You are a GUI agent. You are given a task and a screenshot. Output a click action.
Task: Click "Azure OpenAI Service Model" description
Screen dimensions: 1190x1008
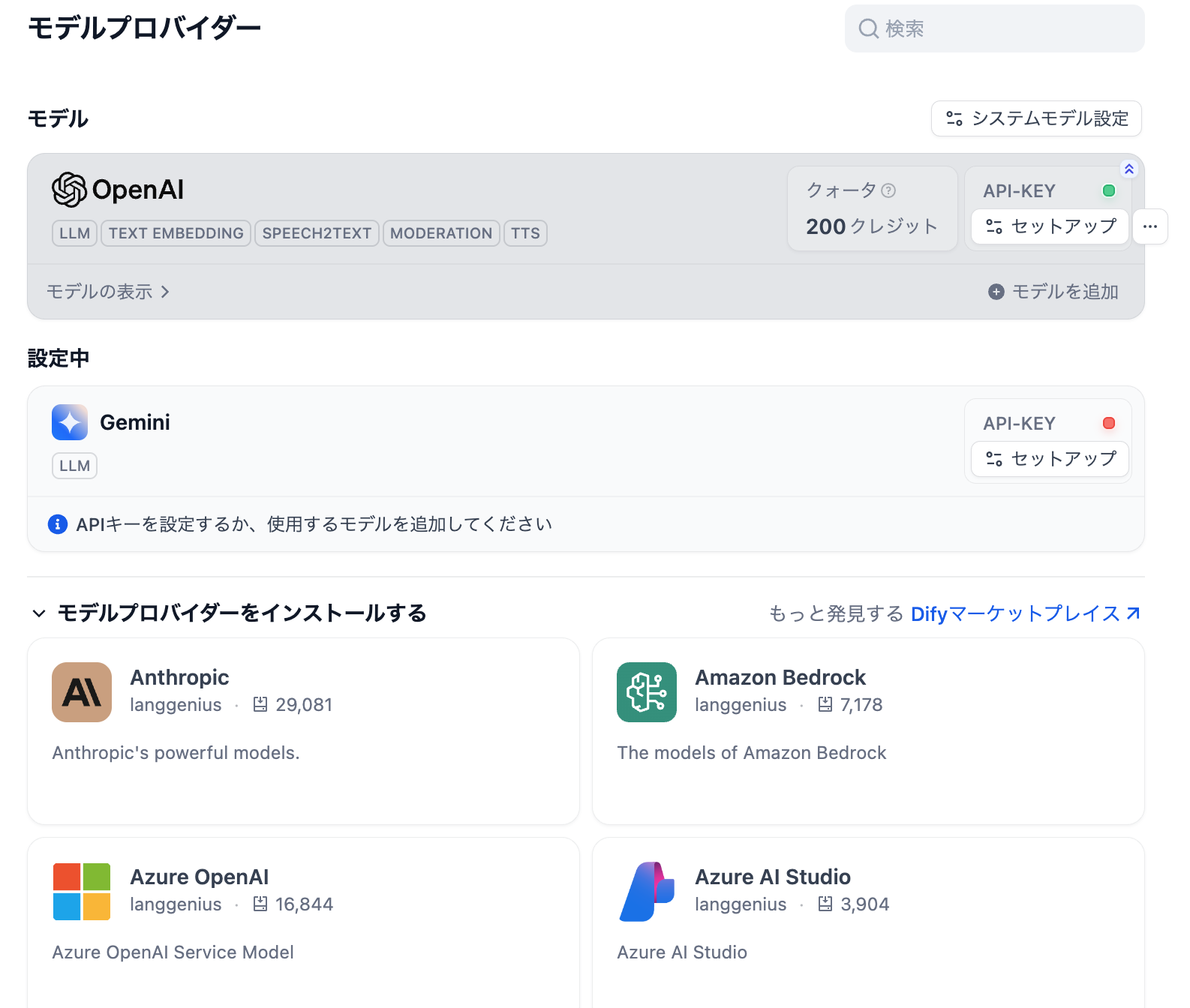tap(173, 952)
